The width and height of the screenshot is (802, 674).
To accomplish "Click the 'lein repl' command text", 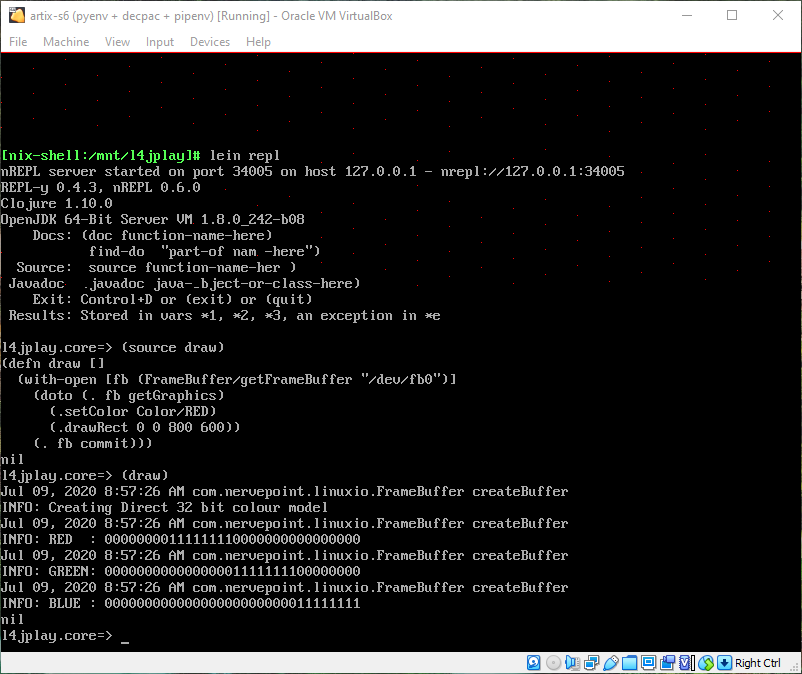I will (x=245, y=155).
